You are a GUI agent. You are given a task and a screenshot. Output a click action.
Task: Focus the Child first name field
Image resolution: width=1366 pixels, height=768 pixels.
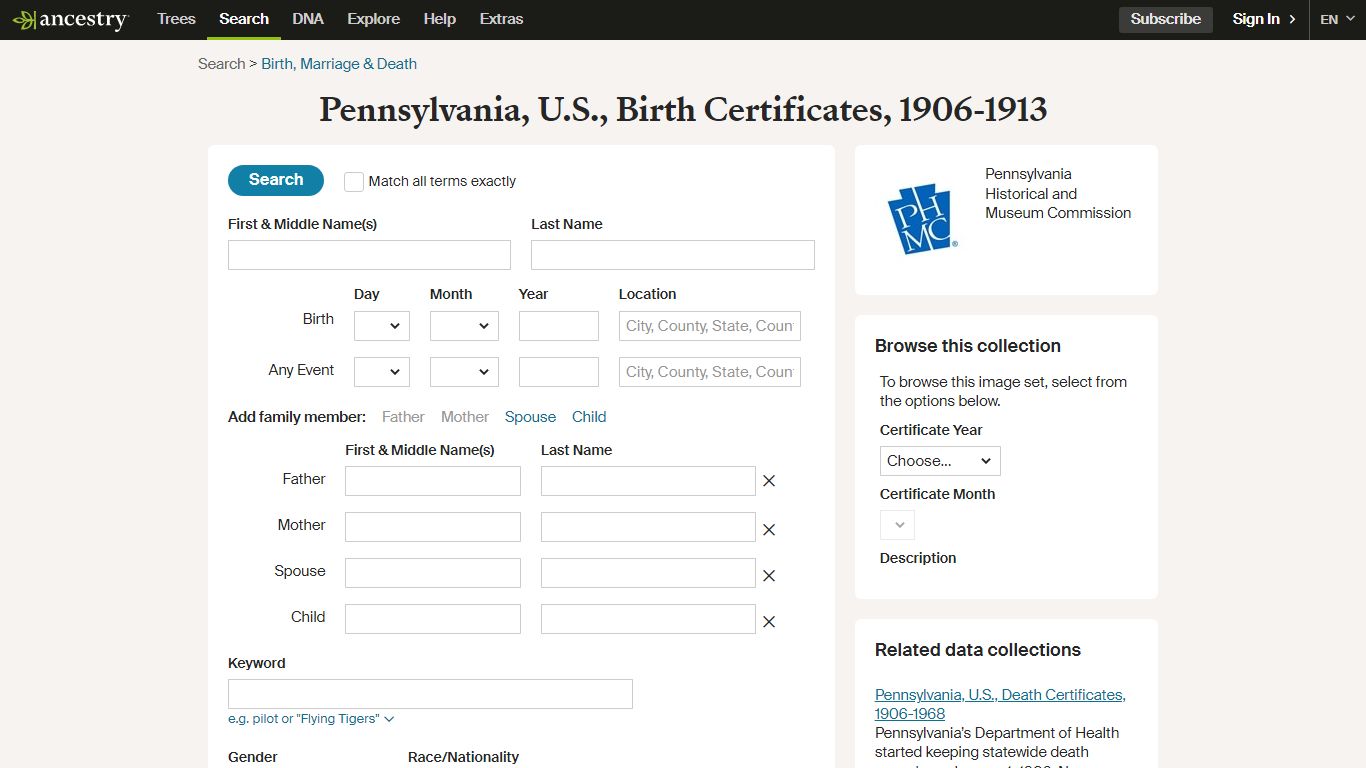tap(433, 619)
